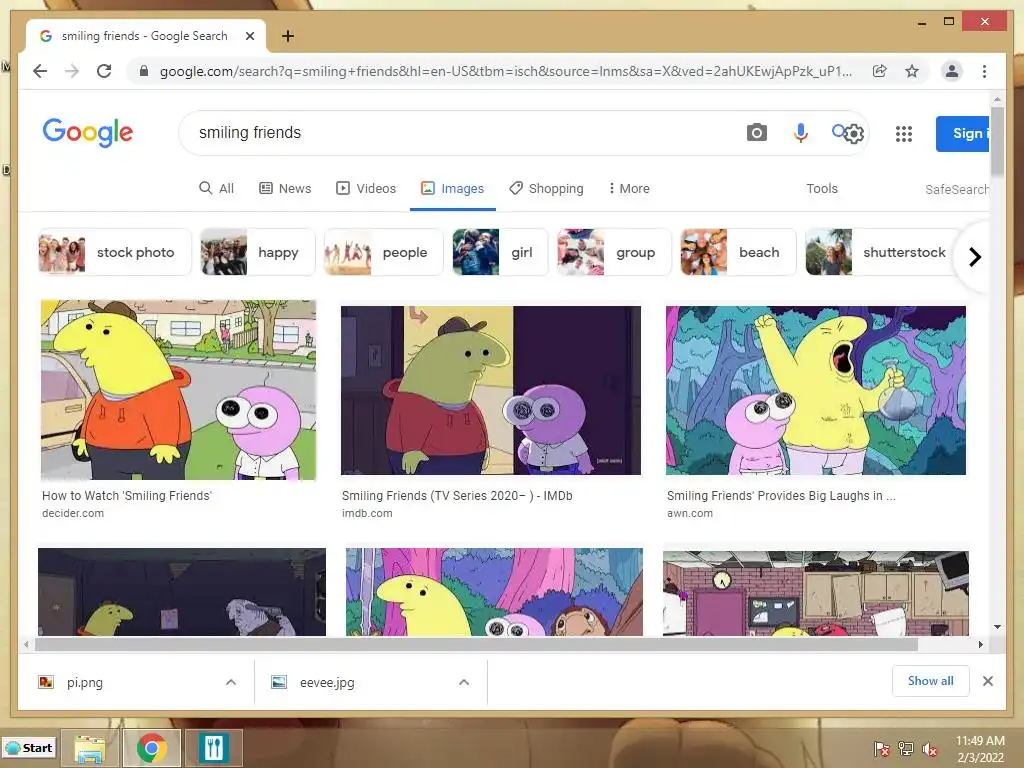
Task: Switch to the Videos tab
Action: [366, 188]
